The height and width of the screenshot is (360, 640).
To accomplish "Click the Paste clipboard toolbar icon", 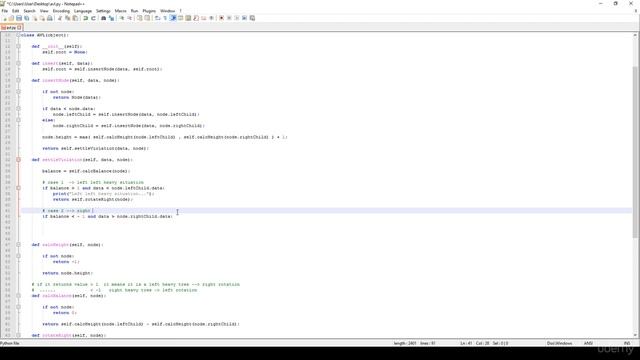I will [76, 18].
